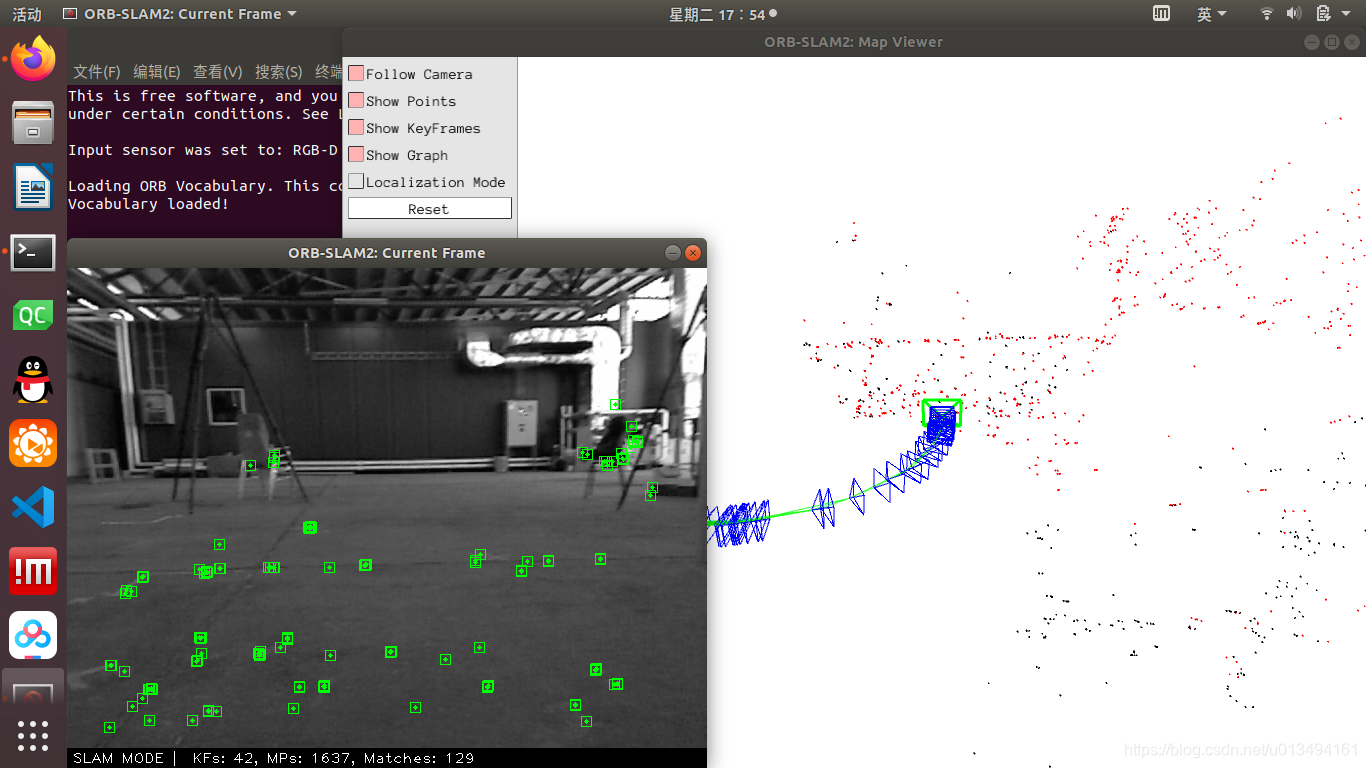Enable Localization Mode checkbox
The width and height of the screenshot is (1366, 768).
[356, 181]
